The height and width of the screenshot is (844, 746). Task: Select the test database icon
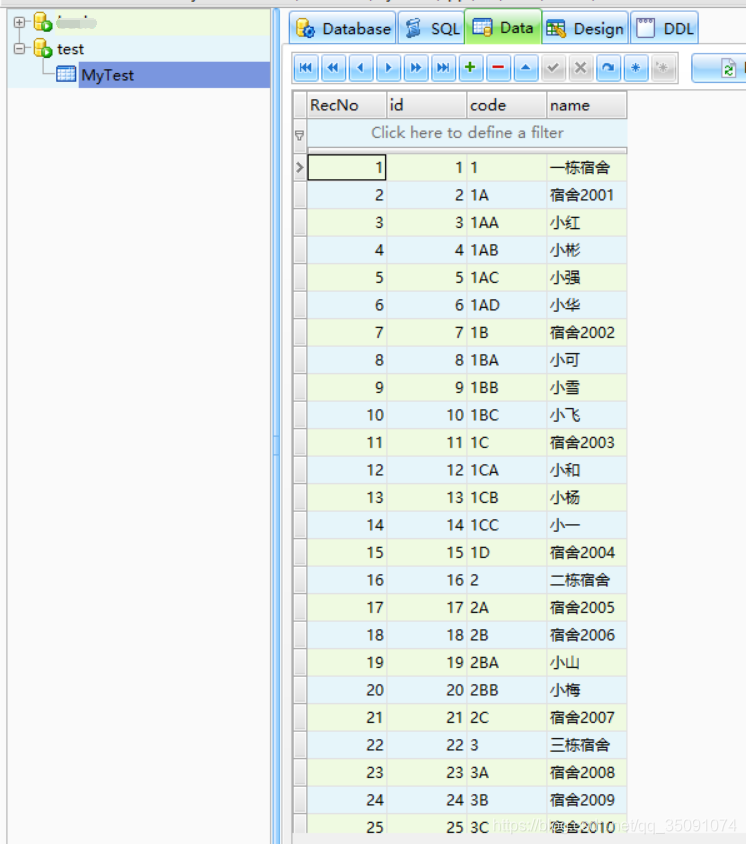pos(43,49)
